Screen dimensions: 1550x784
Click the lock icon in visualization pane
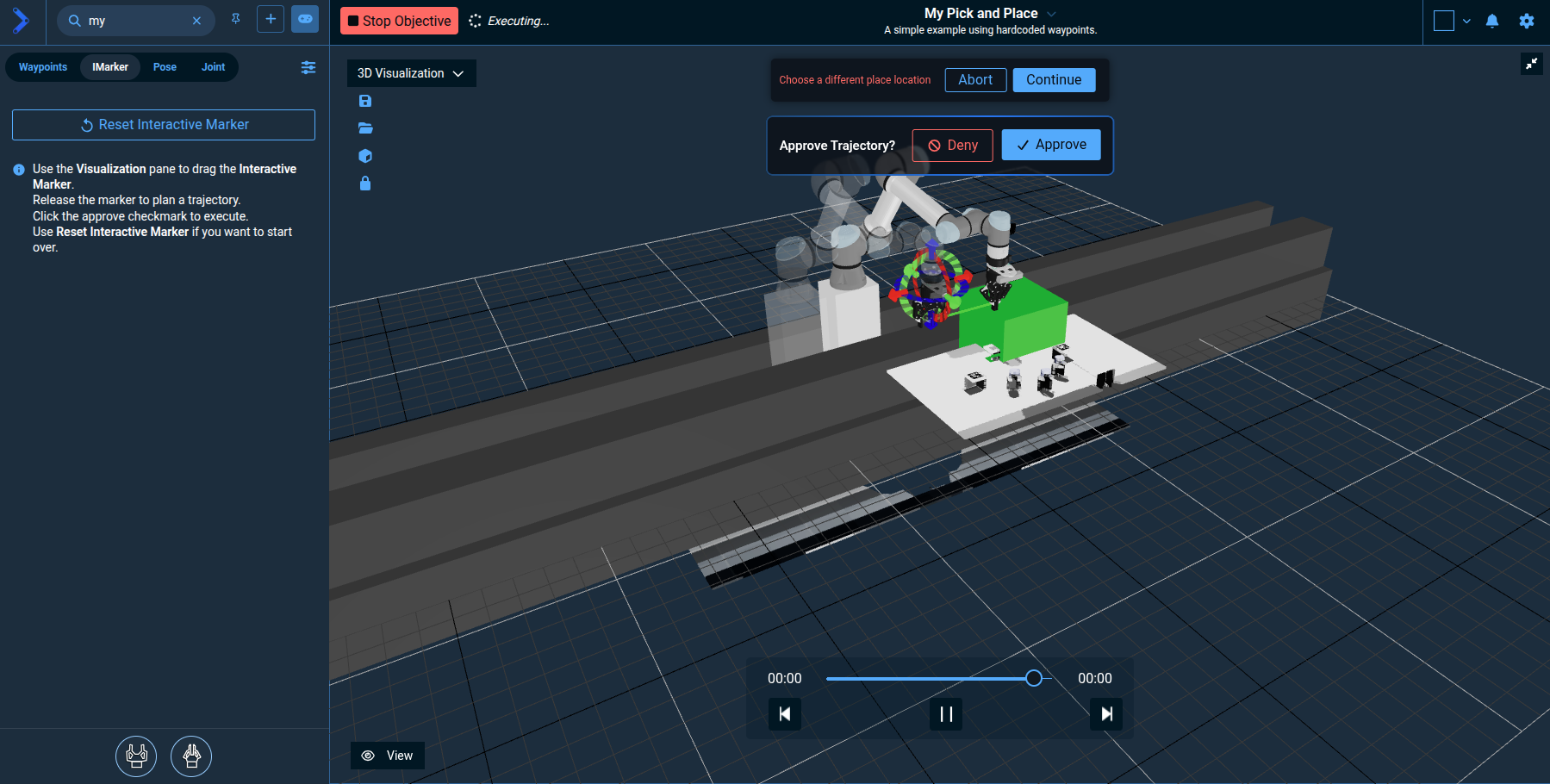pyautogui.click(x=365, y=184)
